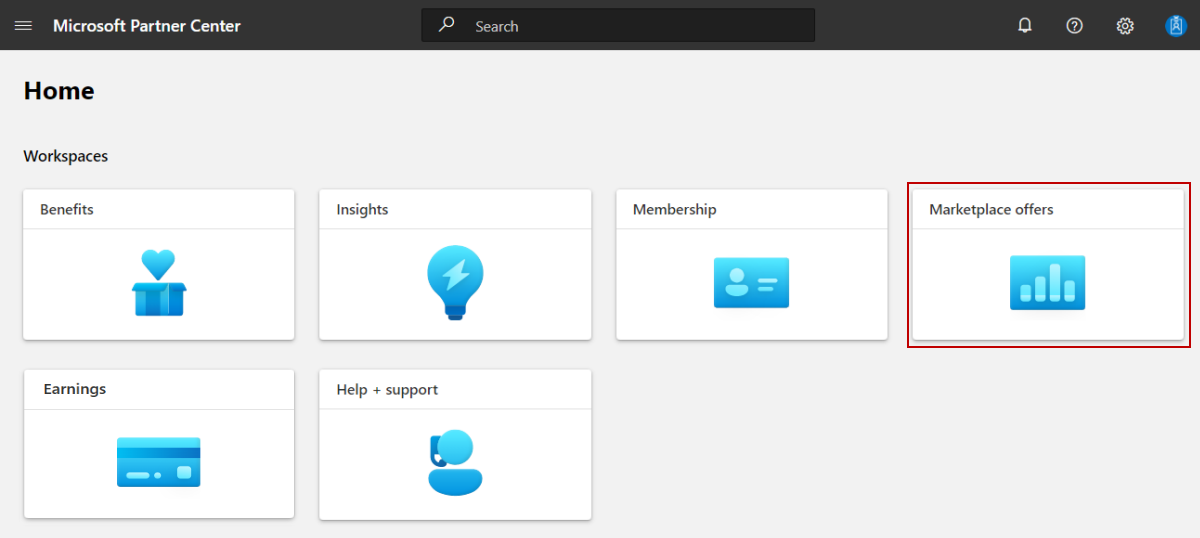The image size is (1200, 538).
Task: Click the Help + support headset icon
Action: tap(455, 462)
